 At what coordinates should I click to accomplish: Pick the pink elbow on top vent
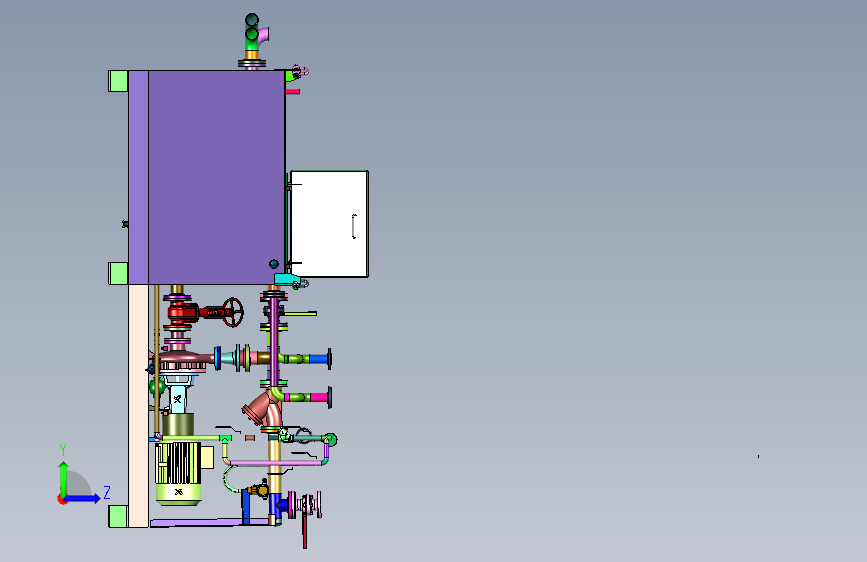coord(264,35)
